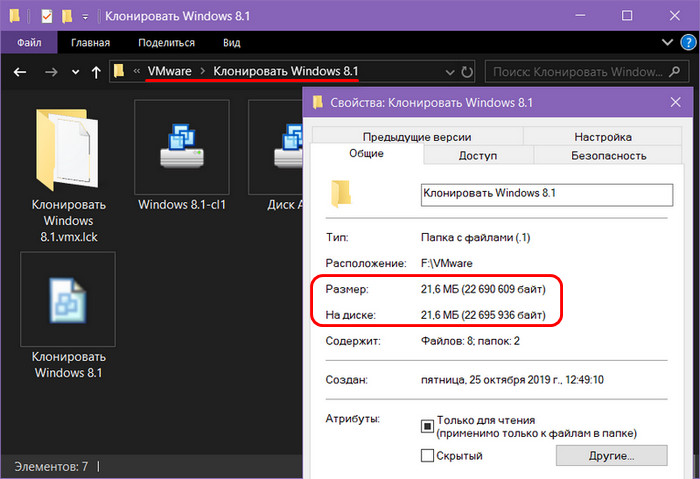
Task: Click Клонировать Windows 8.1 path segment
Action: click(x=286, y=71)
